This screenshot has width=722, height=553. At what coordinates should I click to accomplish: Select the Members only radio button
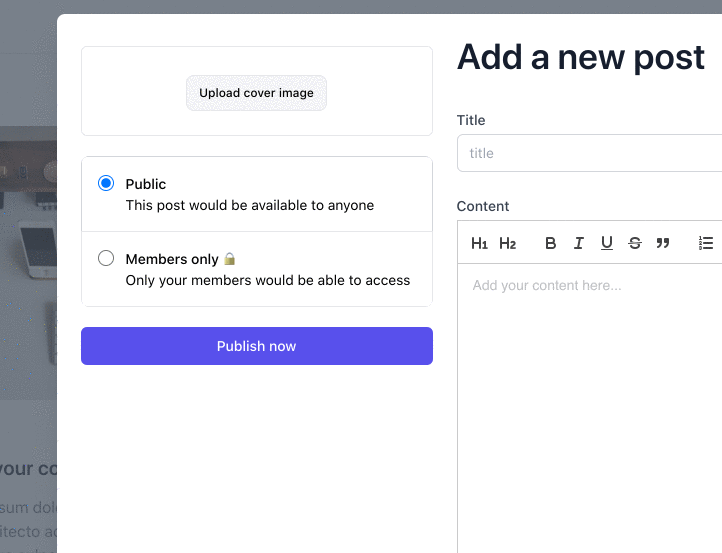click(106, 259)
